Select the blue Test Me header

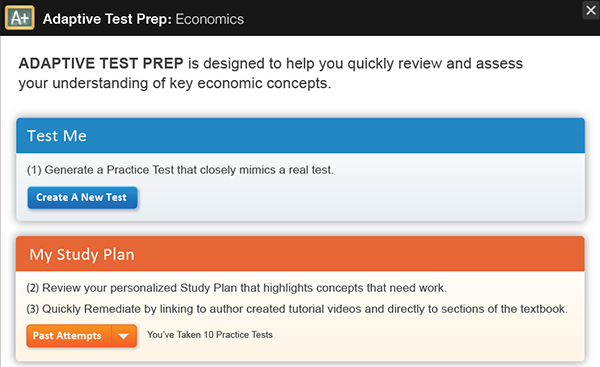[x=300, y=135]
